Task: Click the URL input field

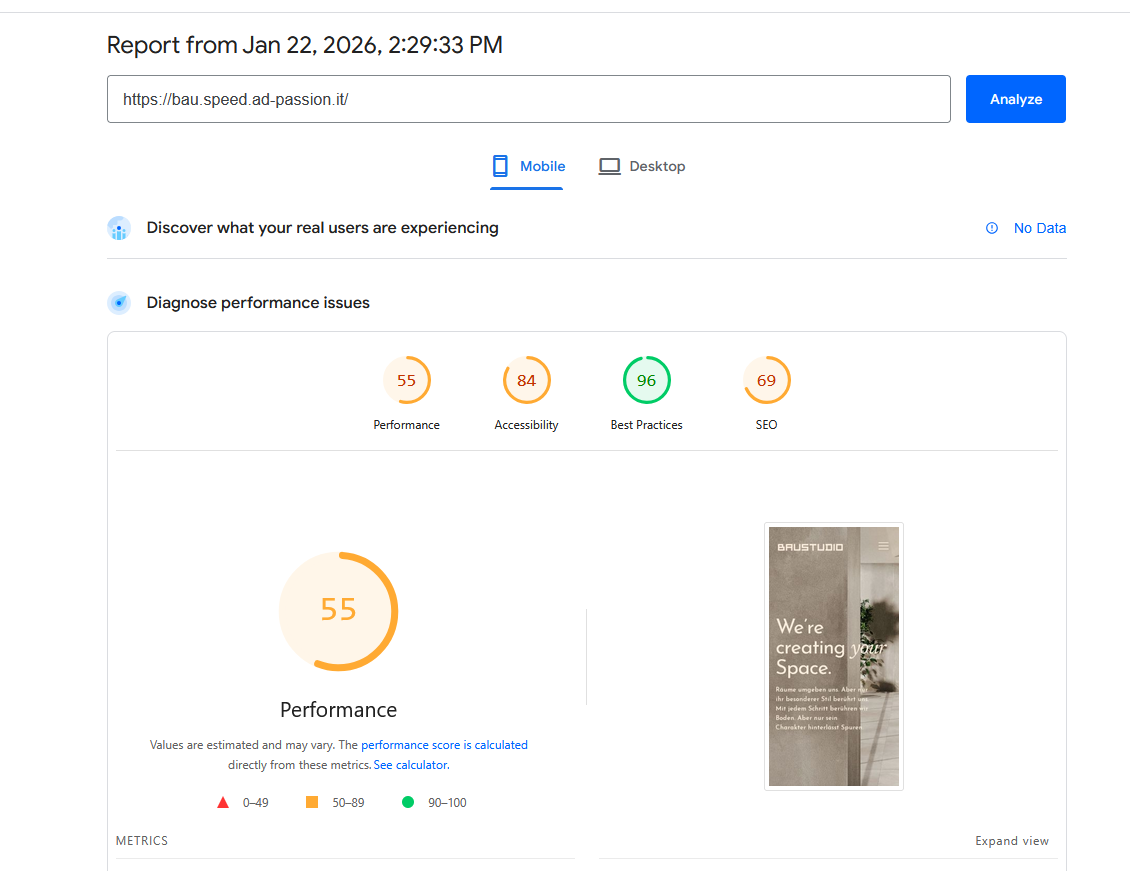Action: 528,99
